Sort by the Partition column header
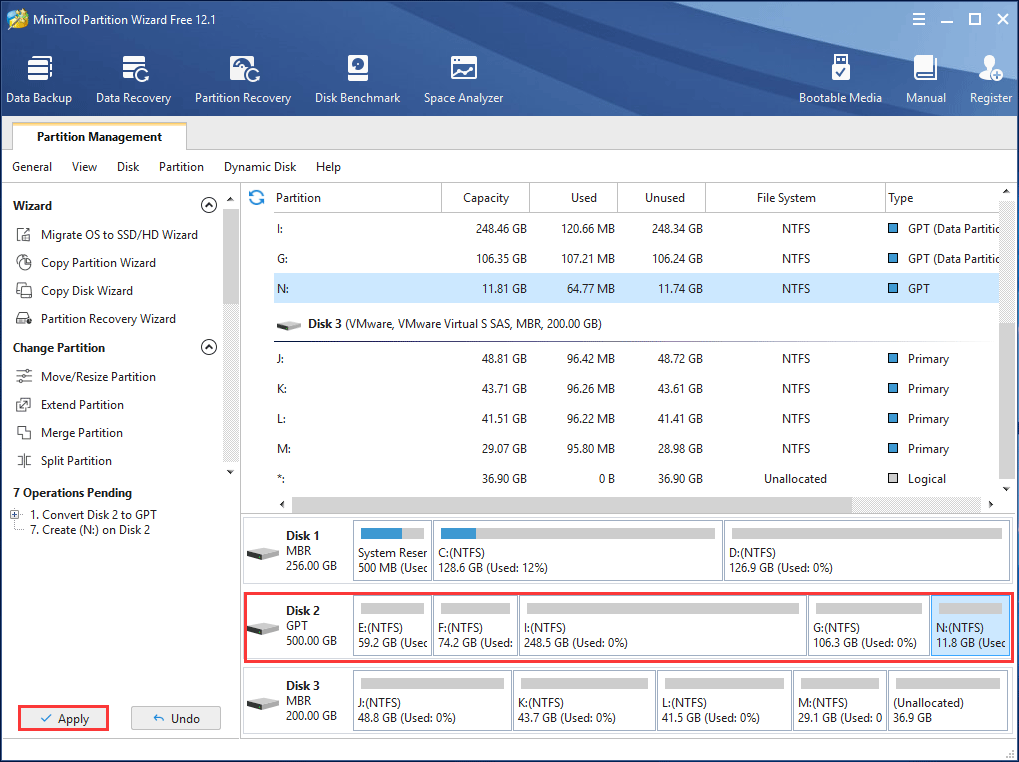The width and height of the screenshot is (1019, 762). (x=357, y=197)
